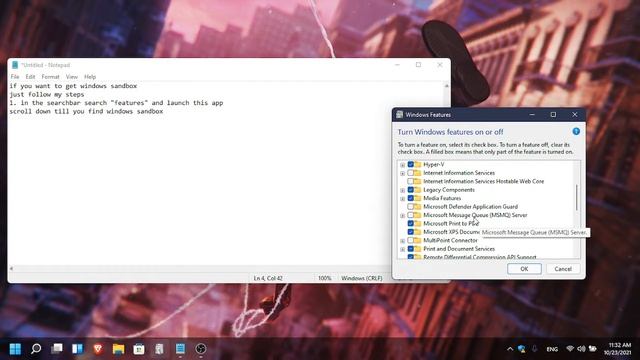Click the Hyper-V folder icon
This screenshot has width=640, height=360.
[x=418, y=164]
